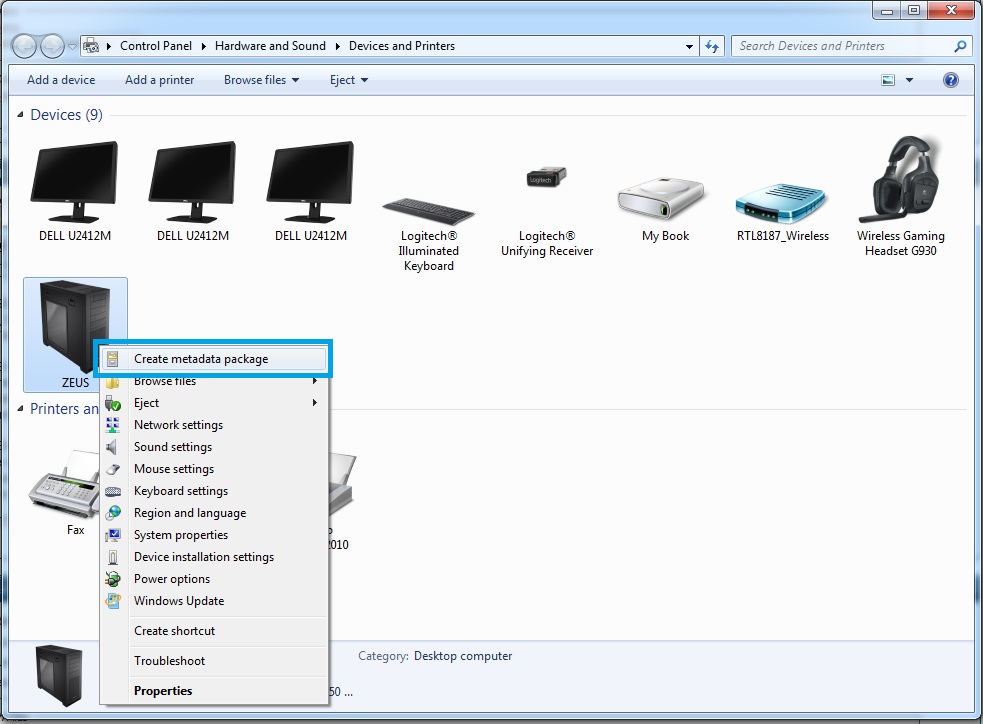This screenshot has height=724, width=983.
Task: Click the Add a device button
Action: point(61,80)
